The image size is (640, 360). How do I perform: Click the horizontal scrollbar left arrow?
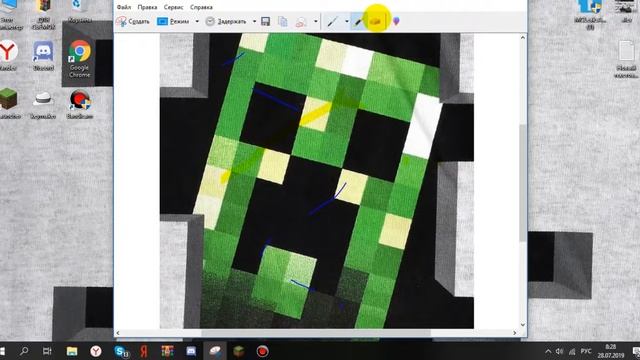coord(118,333)
